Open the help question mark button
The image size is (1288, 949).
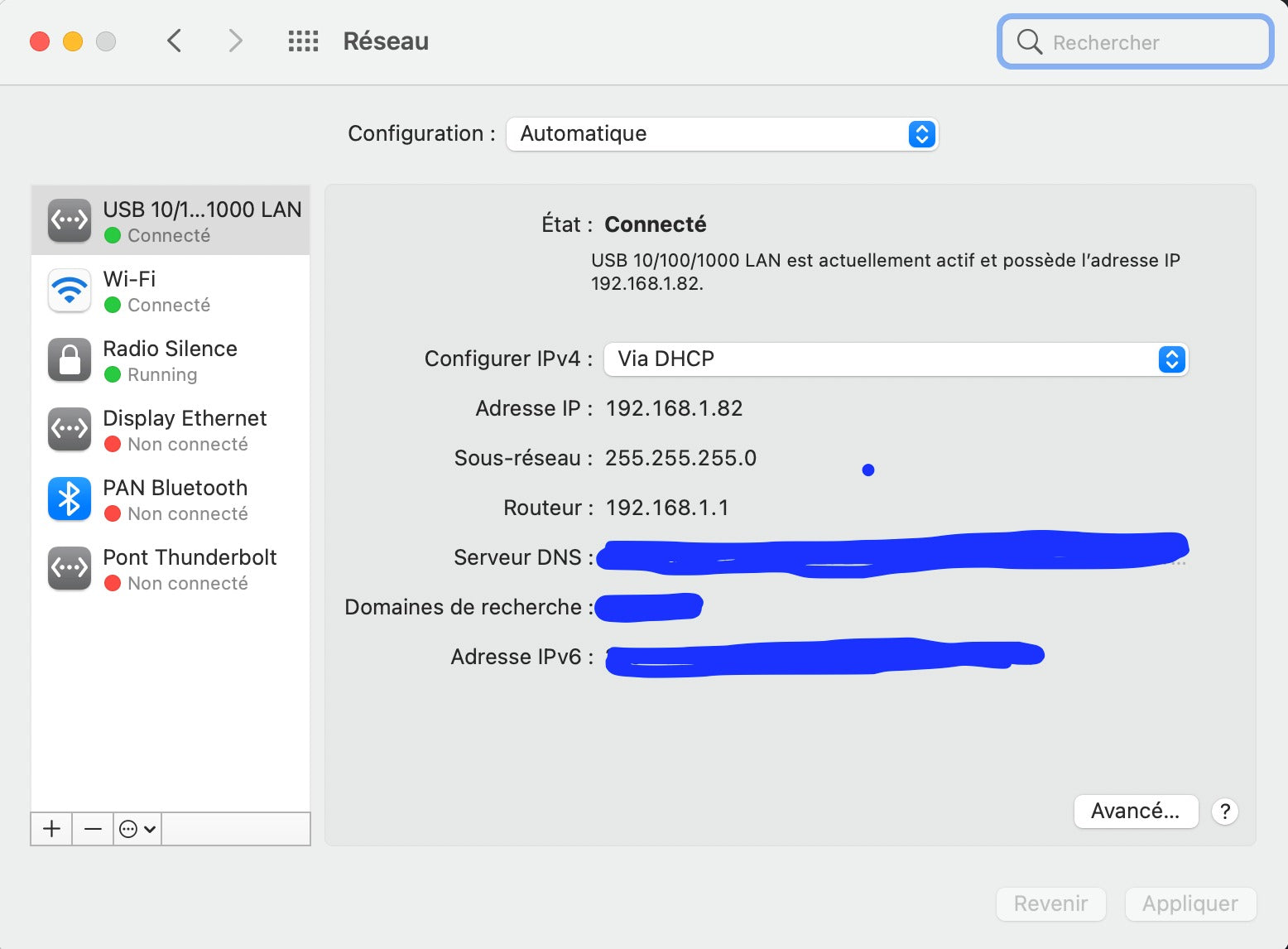[1224, 812]
